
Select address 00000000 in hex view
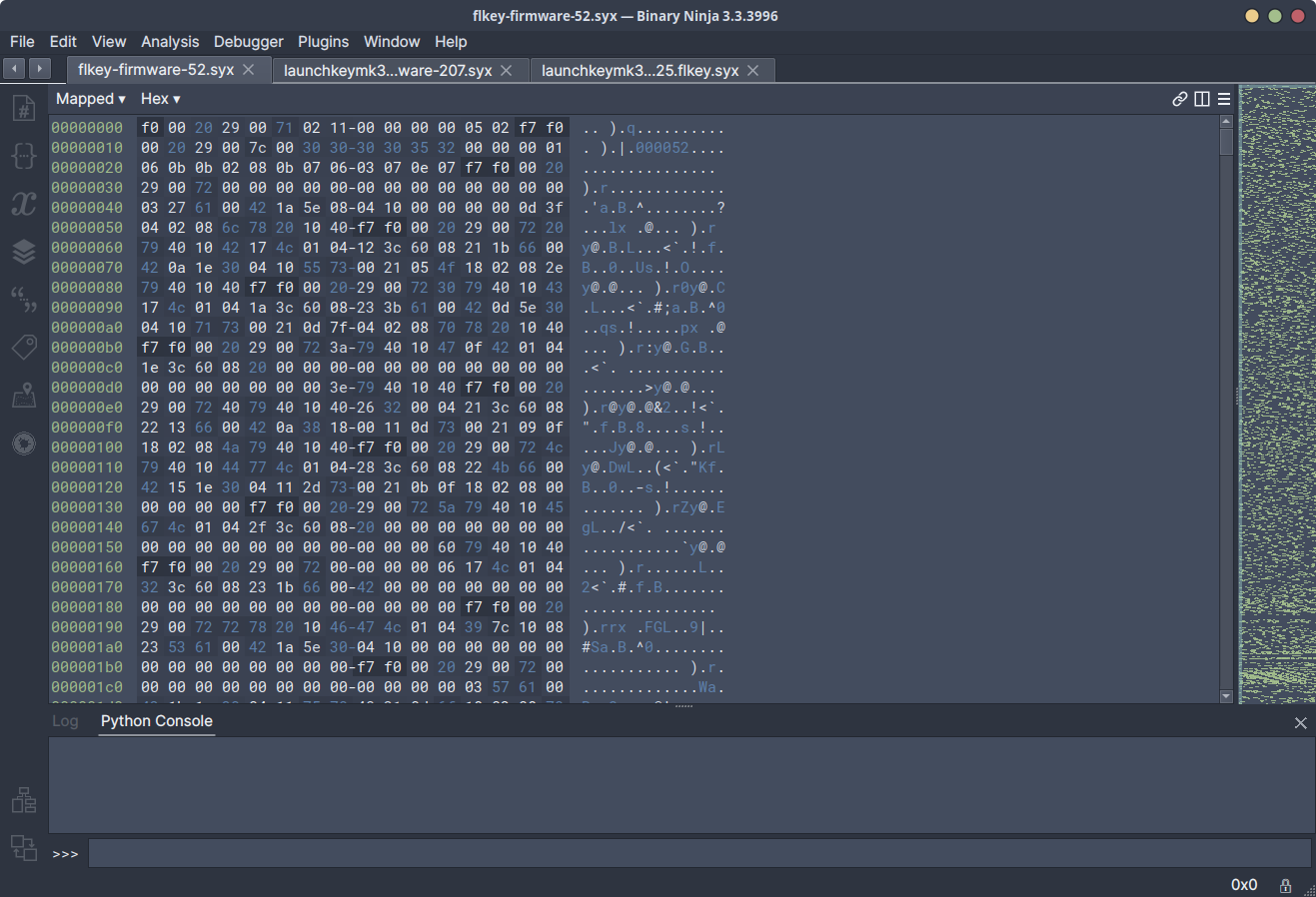click(87, 128)
